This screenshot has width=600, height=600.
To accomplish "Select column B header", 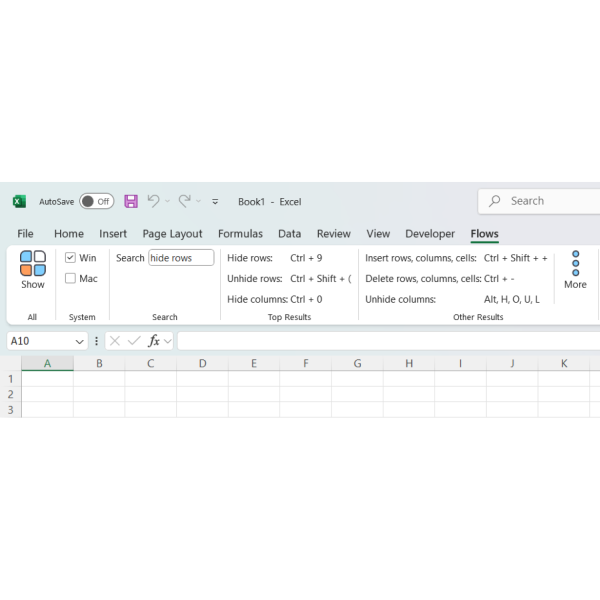I will (99, 364).
